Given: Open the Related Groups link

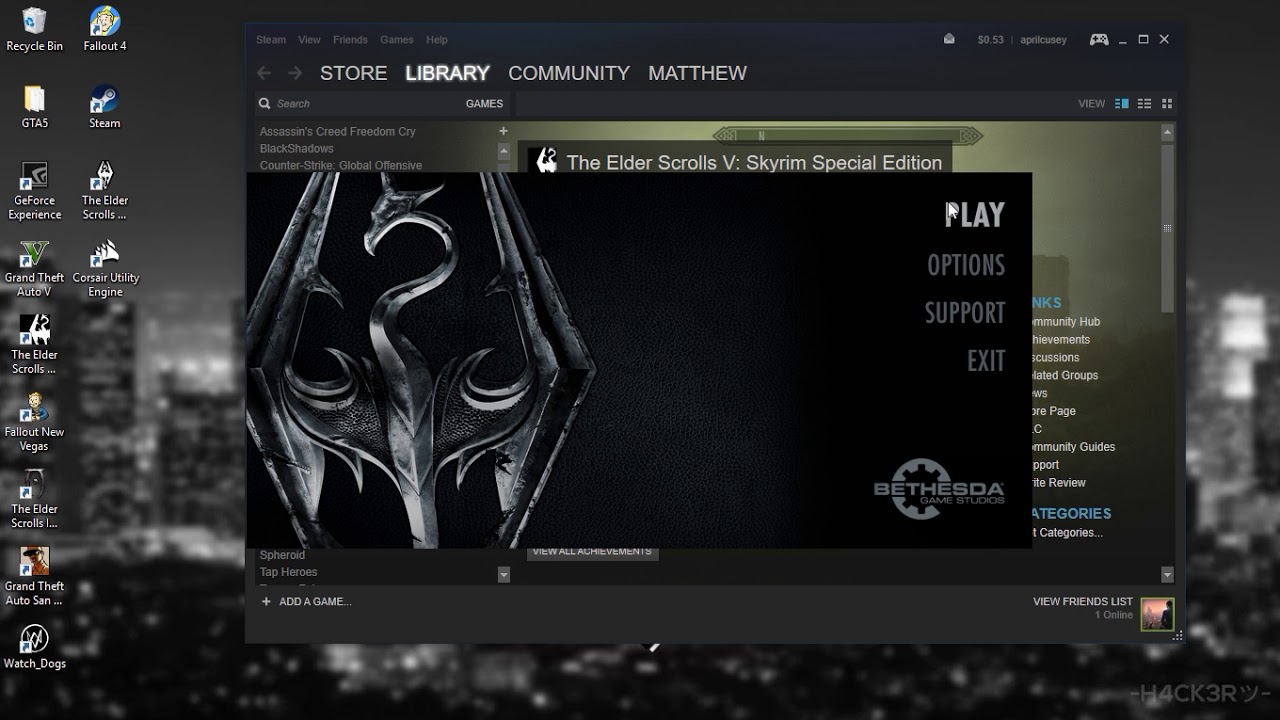Looking at the screenshot, I should click(x=1065, y=375).
